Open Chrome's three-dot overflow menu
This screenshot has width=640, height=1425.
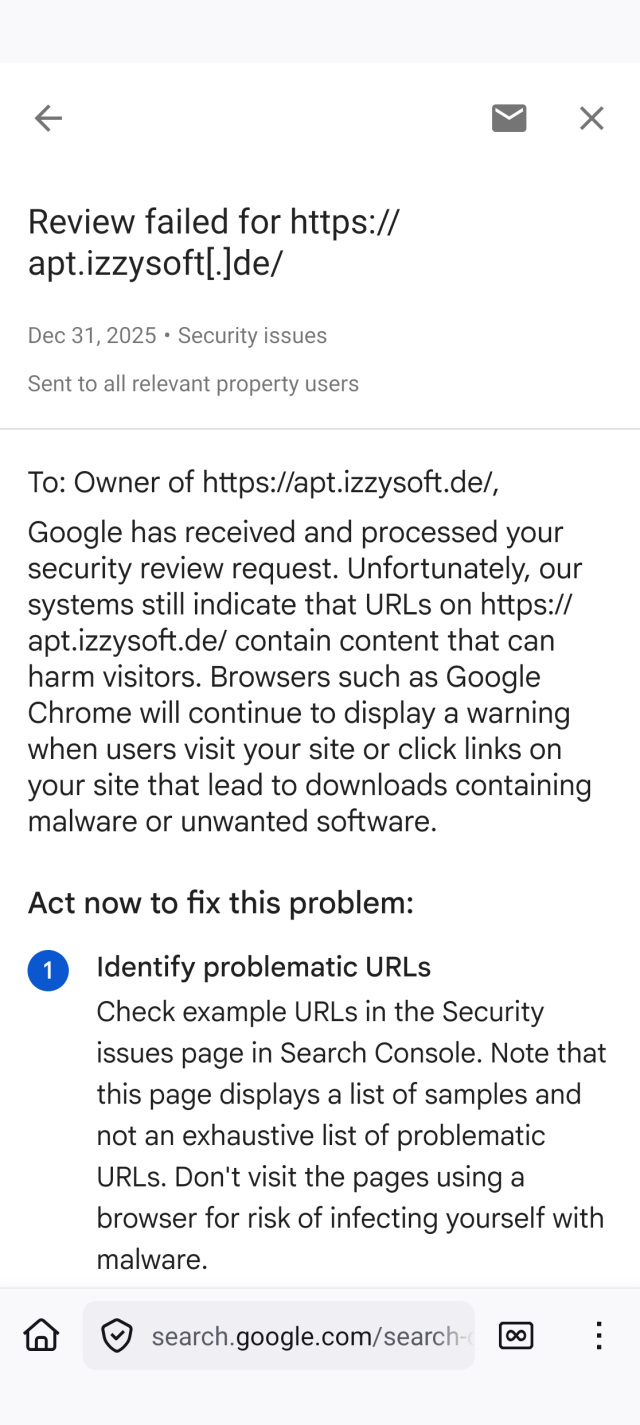click(598, 1334)
